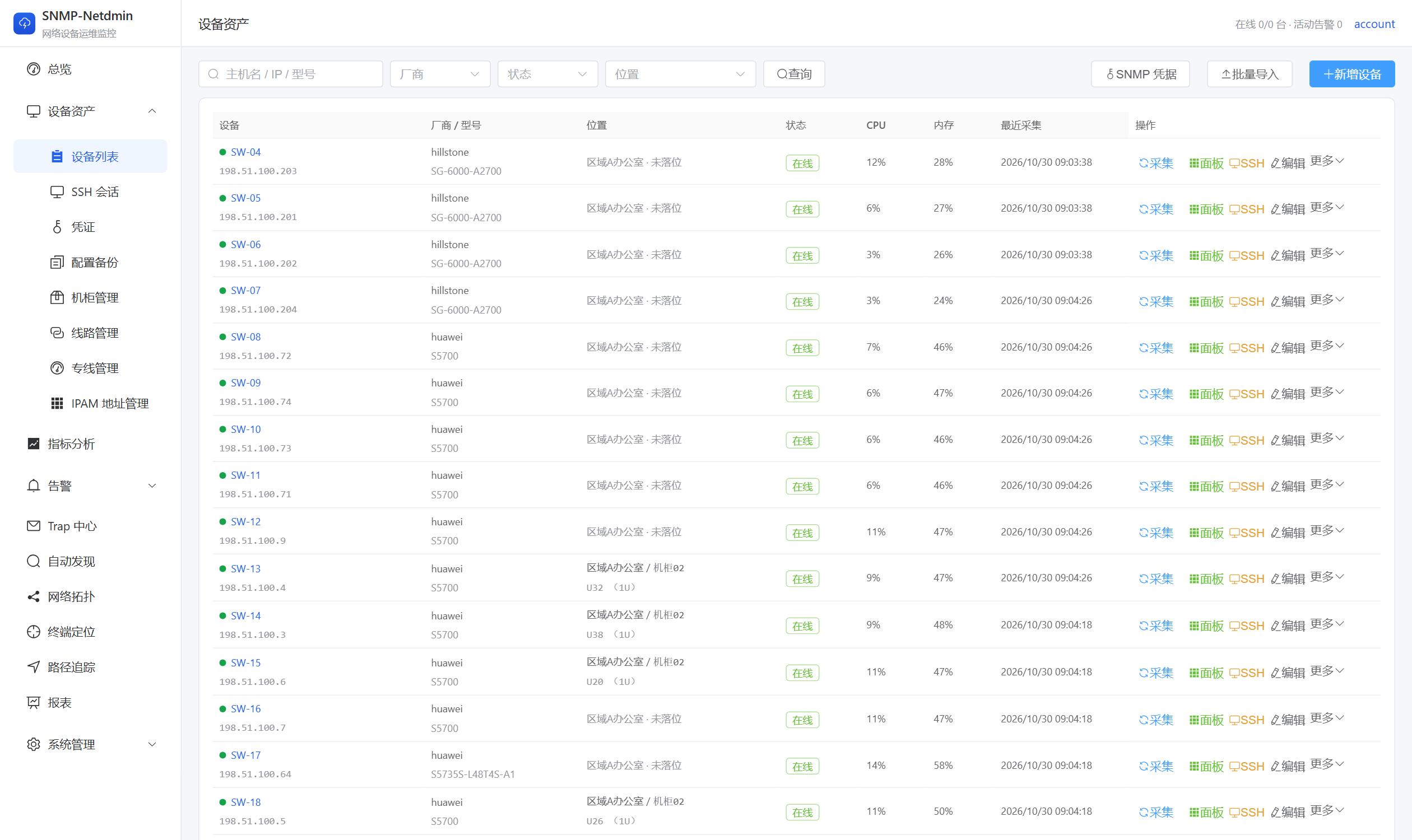
Task: Click the SNMP-Netdmin logo icon
Action: click(24, 23)
